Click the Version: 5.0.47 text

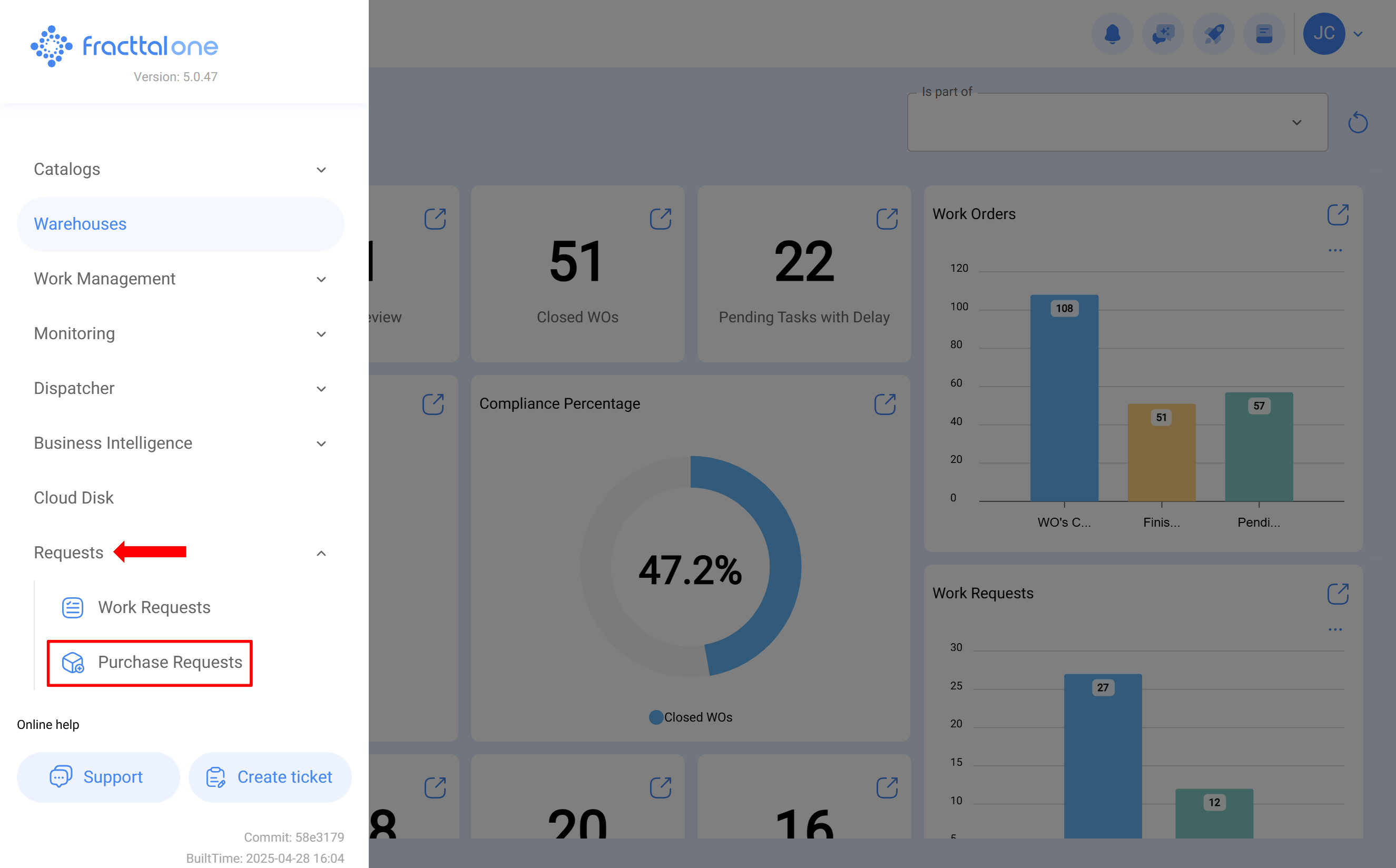pyautogui.click(x=175, y=77)
